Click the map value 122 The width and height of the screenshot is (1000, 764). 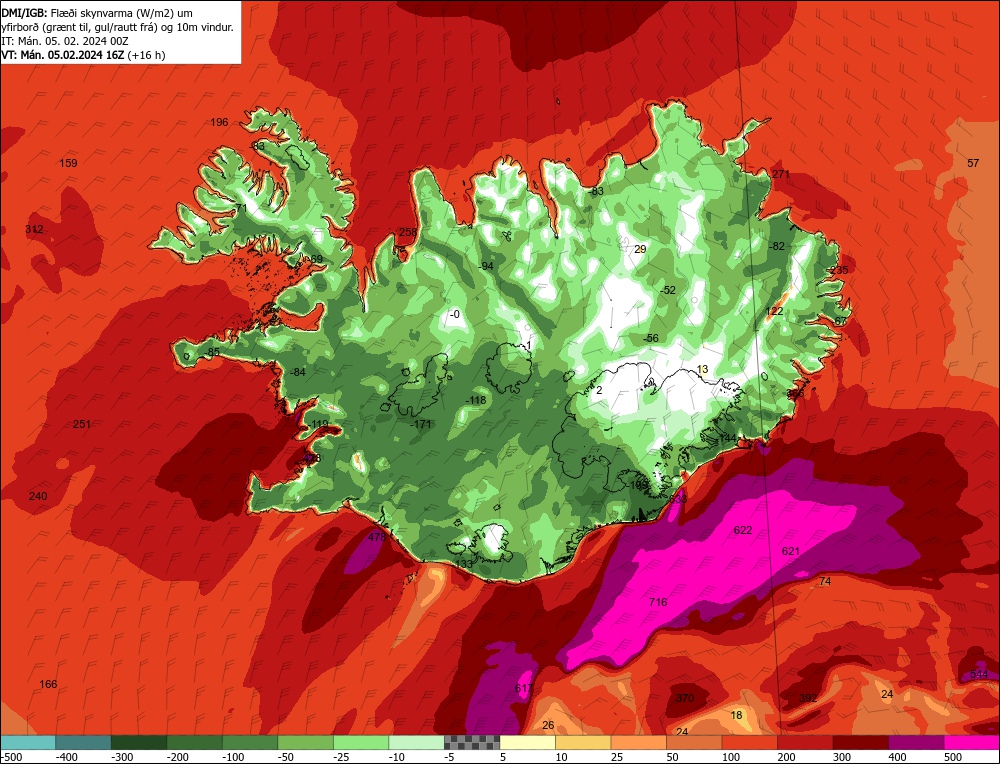click(774, 311)
